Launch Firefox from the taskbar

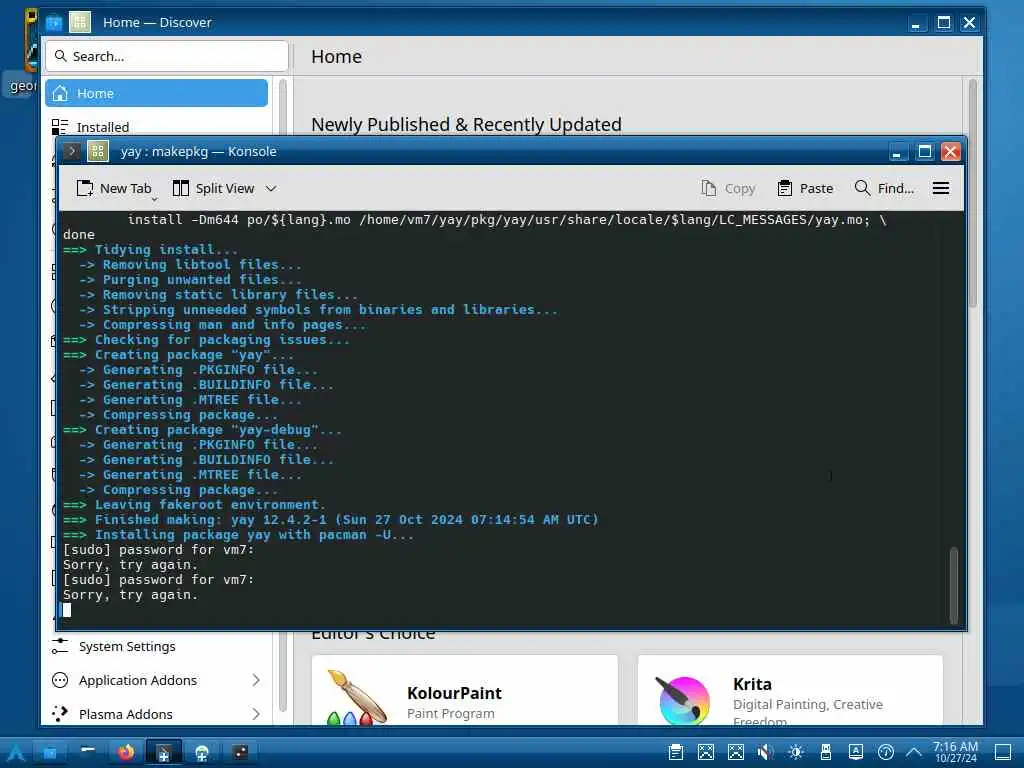tap(126, 752)
